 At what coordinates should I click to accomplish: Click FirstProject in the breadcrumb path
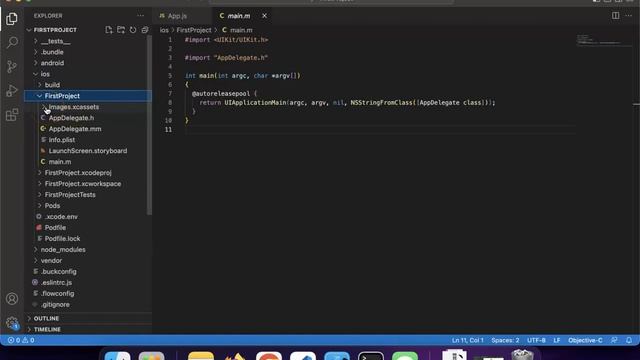click(194, 30)
